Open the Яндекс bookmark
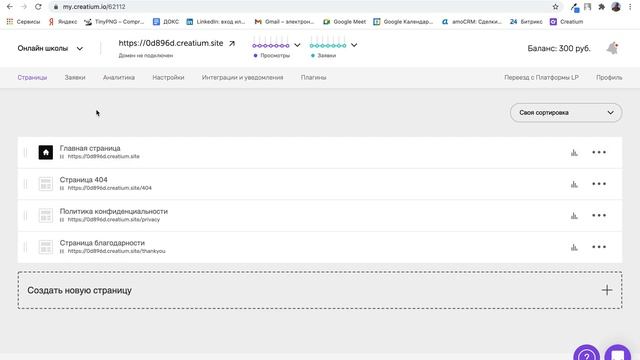This screenshot has height=360, width=640. pyautogui.click(x=63, y=22)
